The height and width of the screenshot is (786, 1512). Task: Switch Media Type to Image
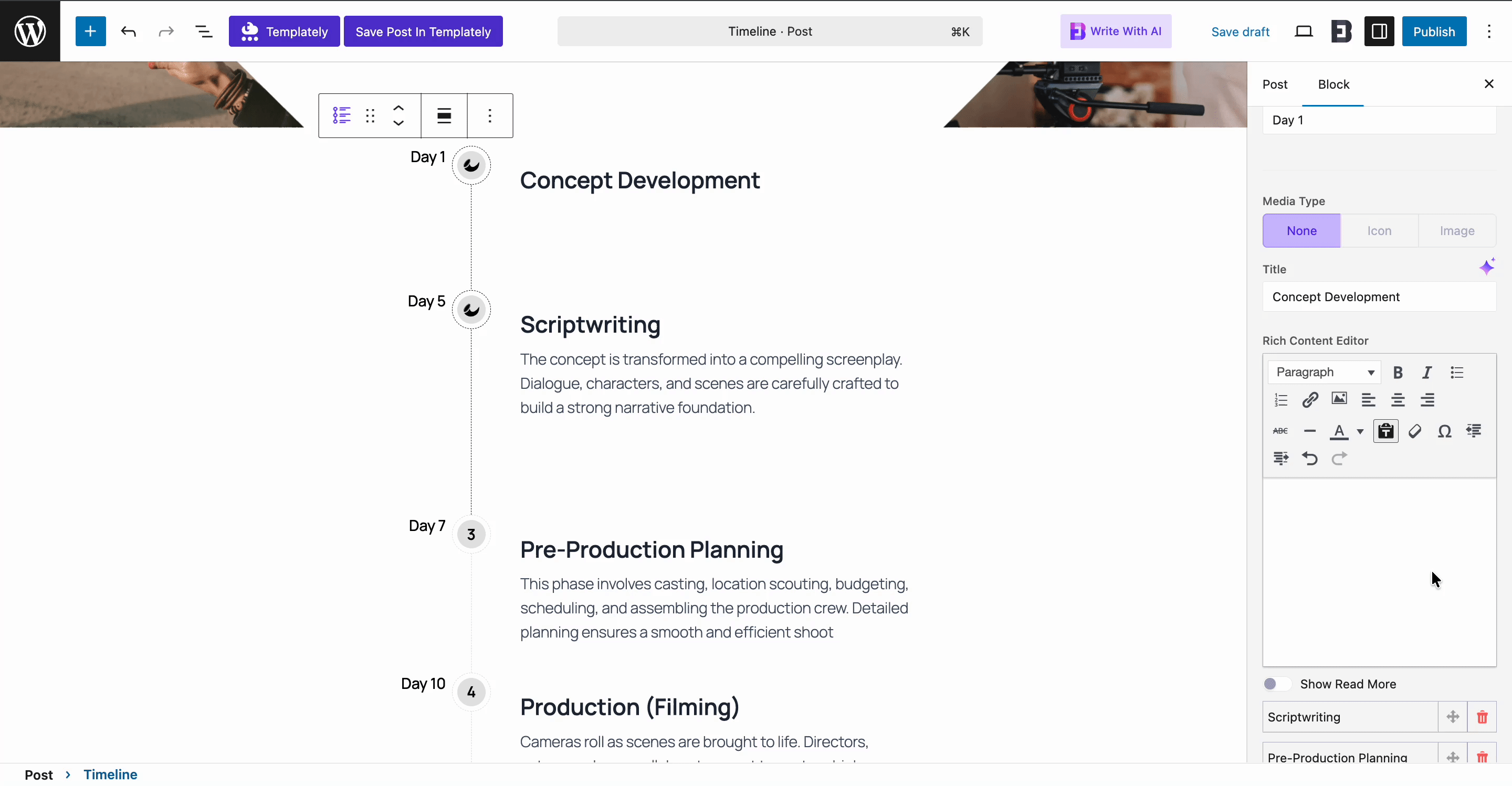pos(1458,230)
